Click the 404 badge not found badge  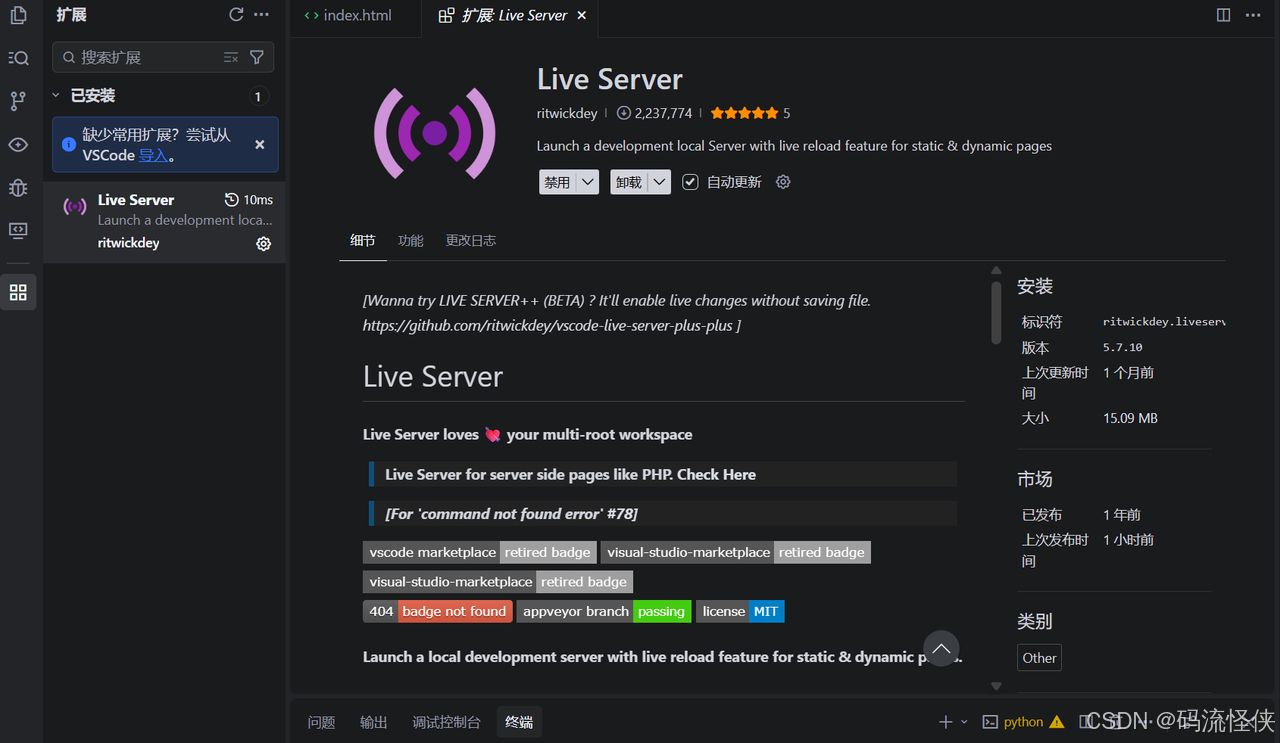438,611
